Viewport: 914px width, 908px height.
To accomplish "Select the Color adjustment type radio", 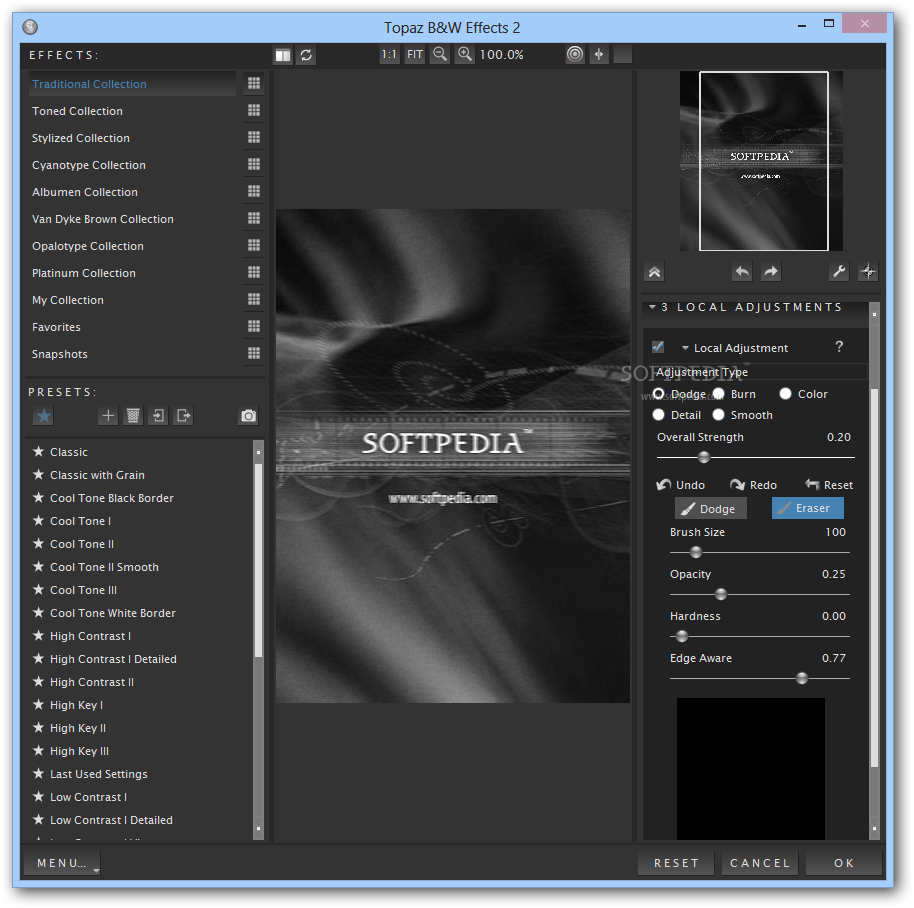I will click(x=785, y=394).
